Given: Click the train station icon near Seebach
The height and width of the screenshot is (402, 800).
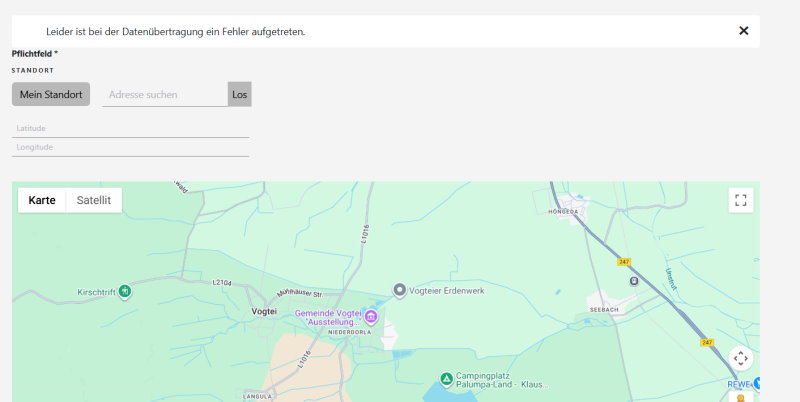Looking at the screenshot, I should pyautogui.click(x=632, y=281).
